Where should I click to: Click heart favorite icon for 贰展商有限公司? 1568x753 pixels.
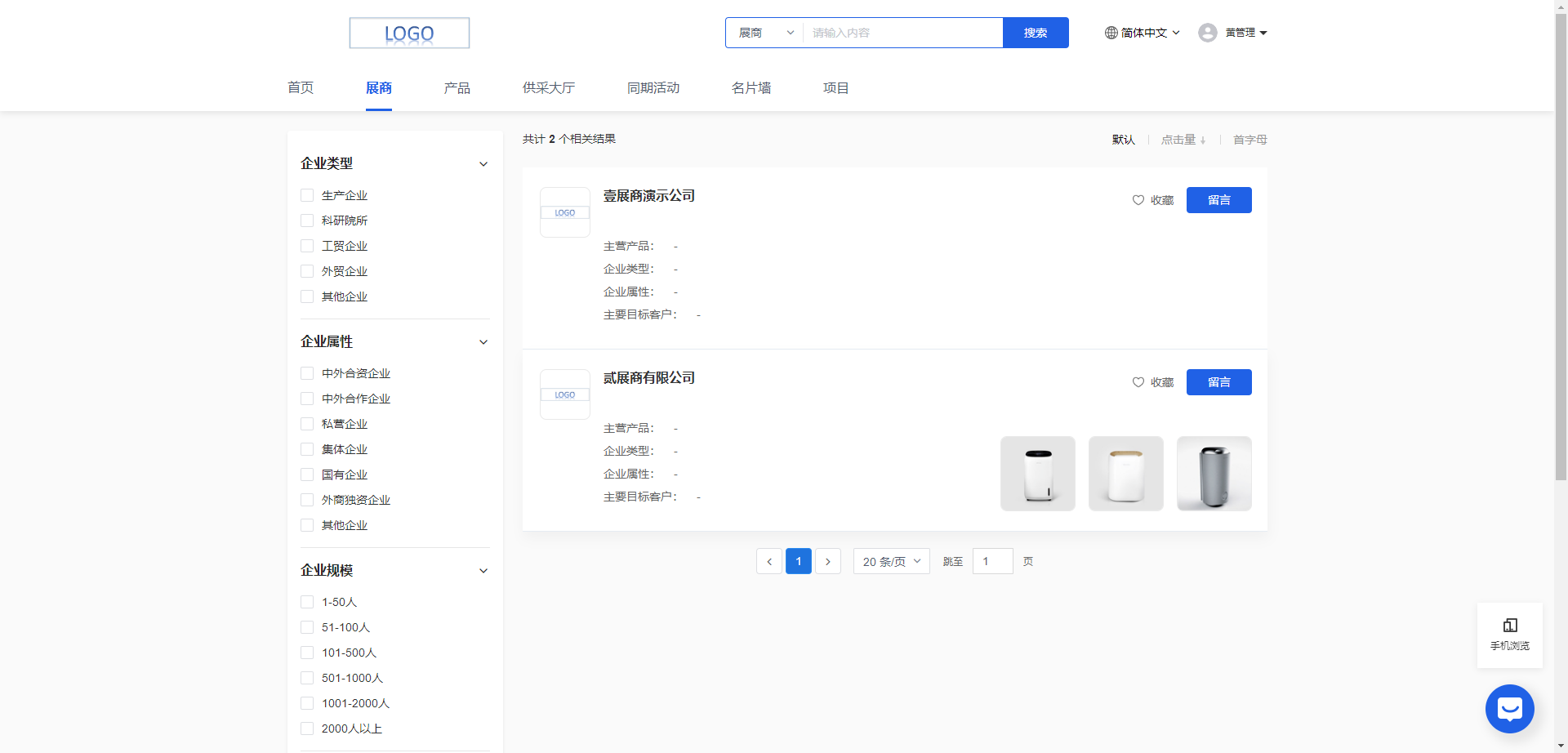point(1138,382)
